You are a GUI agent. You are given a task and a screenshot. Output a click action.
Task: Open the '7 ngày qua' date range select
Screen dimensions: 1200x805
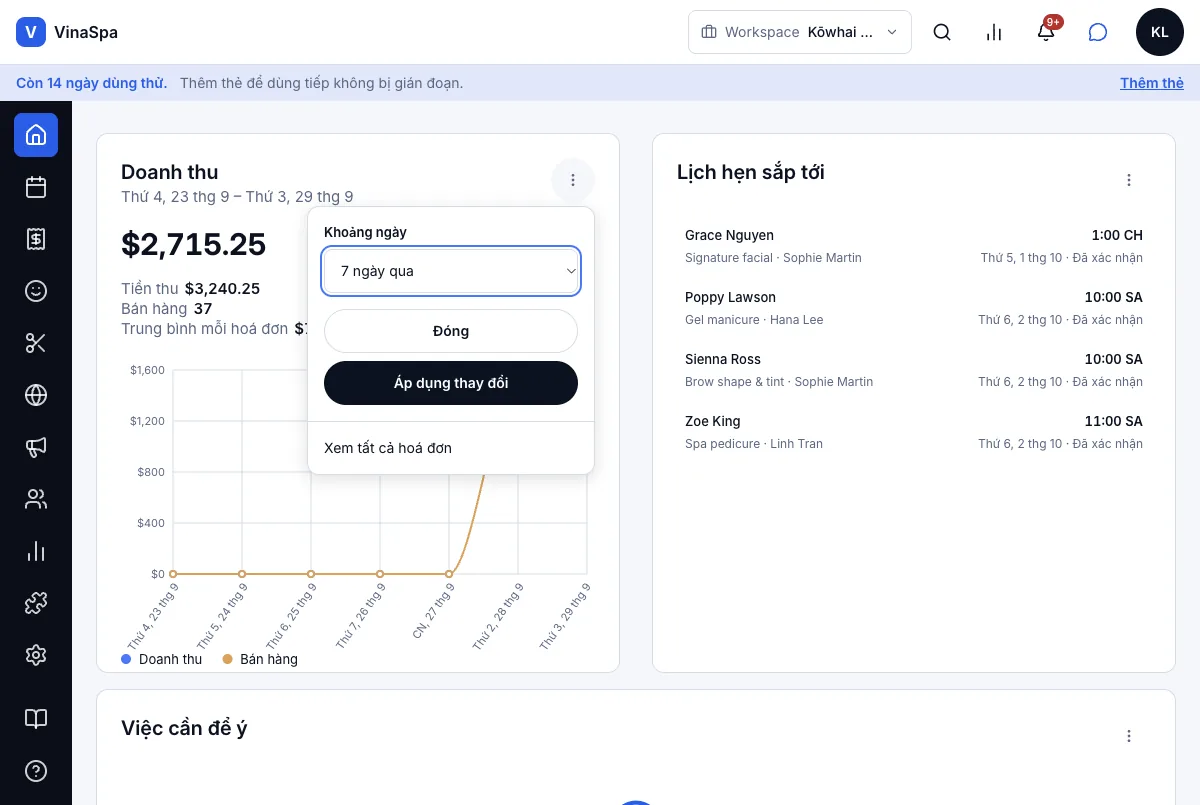tap(451, 271)
